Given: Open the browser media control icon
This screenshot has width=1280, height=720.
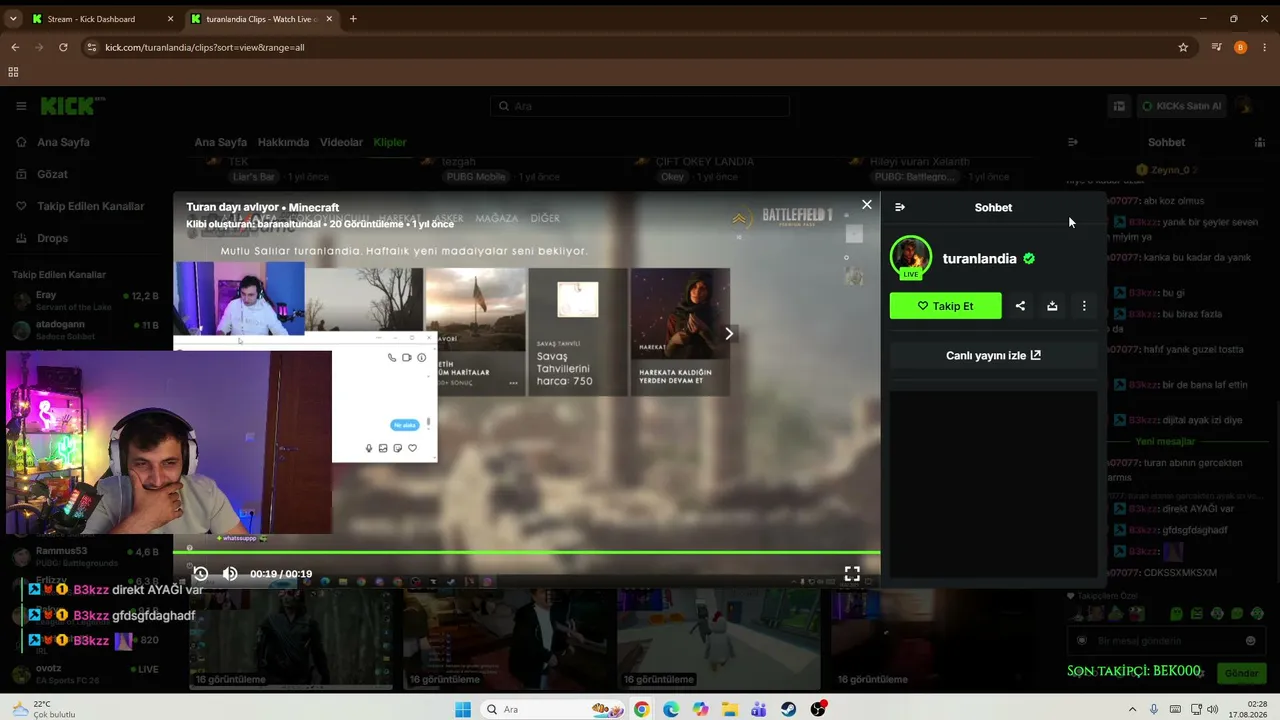Looking at the screenshot, I should (x=1217, y=47).
